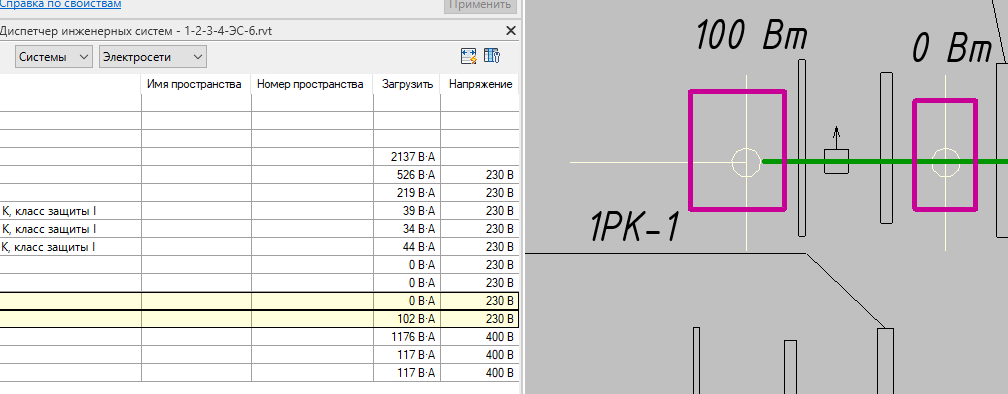The image size is (1008, 394).
Task: Select the 526 В·А load cell
Action: [x=407, y=175]
